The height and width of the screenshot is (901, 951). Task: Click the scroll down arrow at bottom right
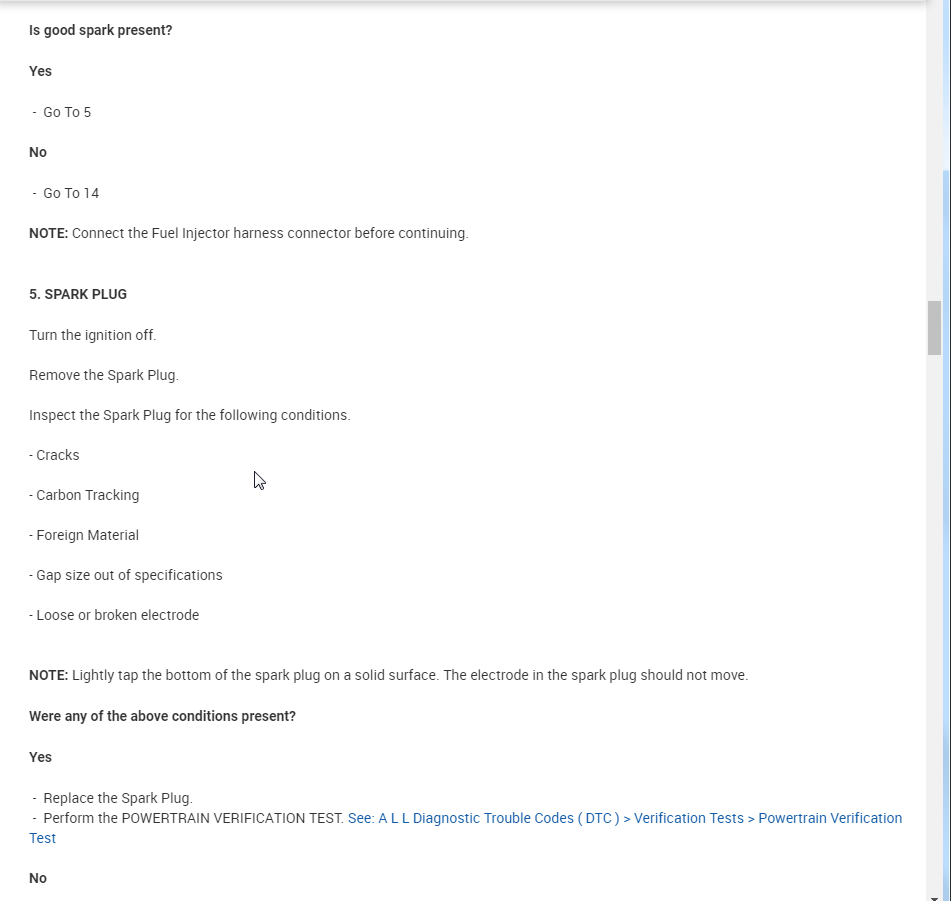coord(934,894)
